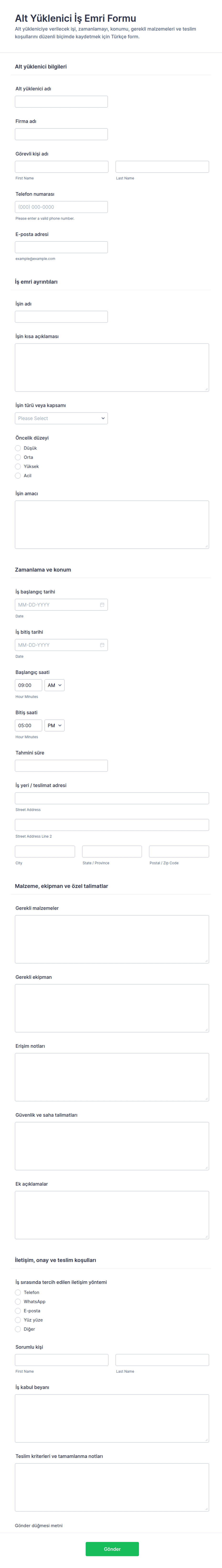Click the Firma adı input field
This screenshot has width=222, height=1568.
tap(61, 134)
